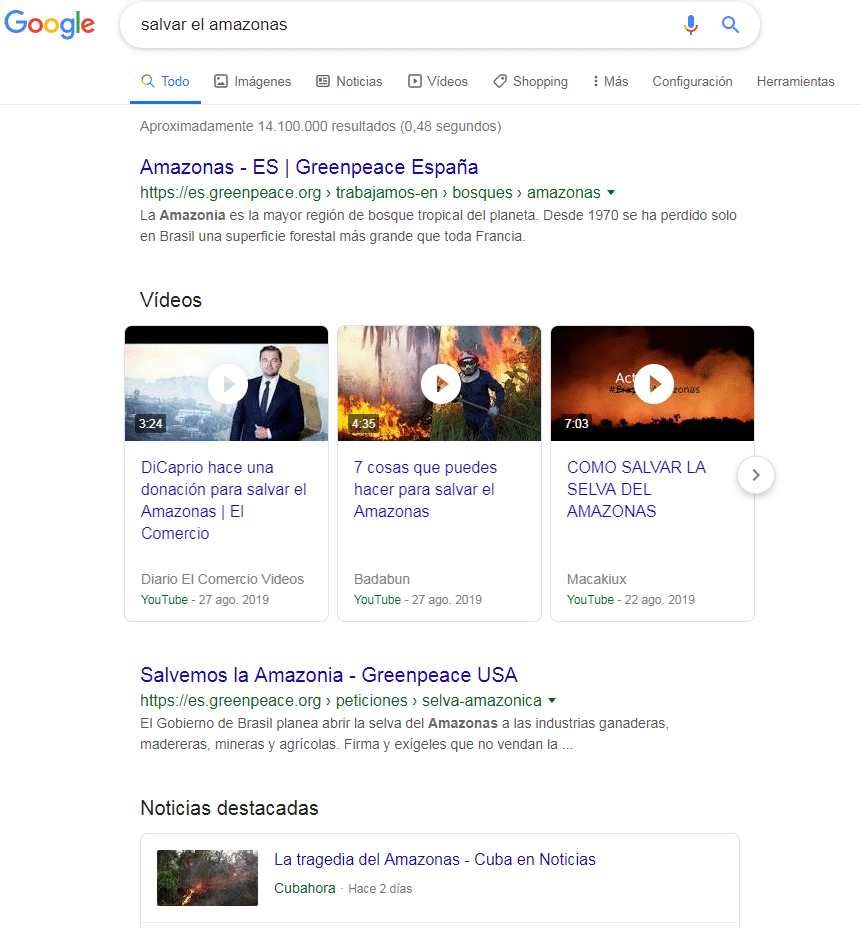This screenshot has width=861, height=928.
Task: Click the 3:24 duration badge
Action: coord(150,423)
